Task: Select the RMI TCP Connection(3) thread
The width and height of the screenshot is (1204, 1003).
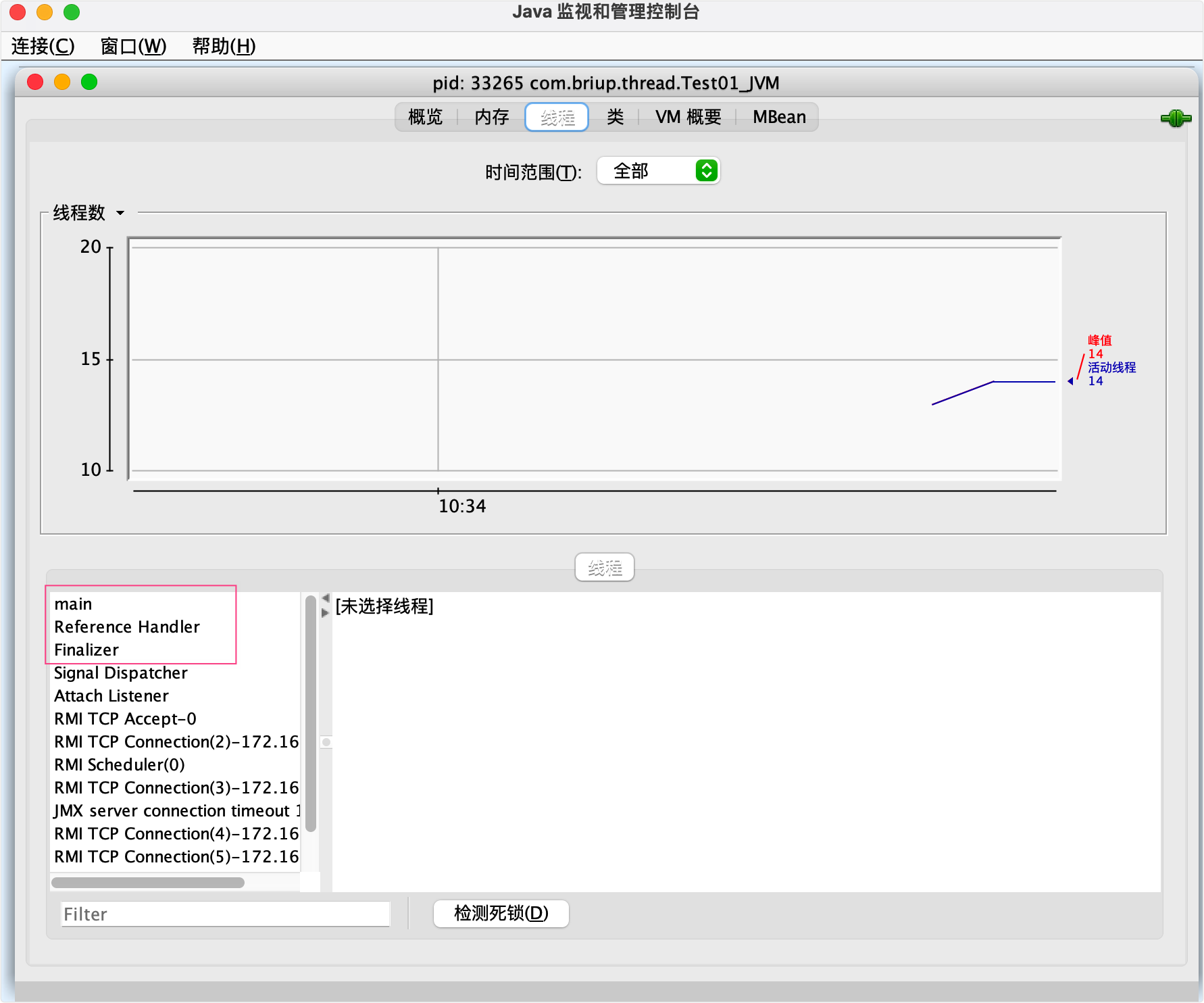Action: (x=175, y=788)
